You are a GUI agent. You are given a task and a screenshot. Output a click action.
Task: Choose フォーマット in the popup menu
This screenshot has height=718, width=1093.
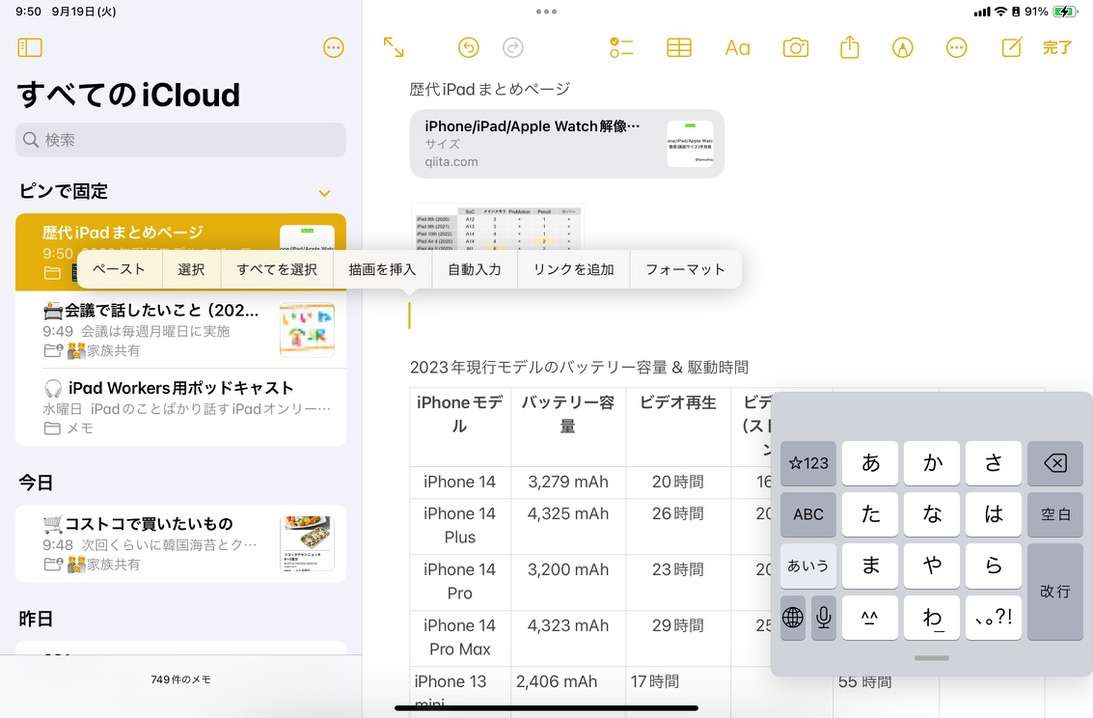(x=685, y=269)
